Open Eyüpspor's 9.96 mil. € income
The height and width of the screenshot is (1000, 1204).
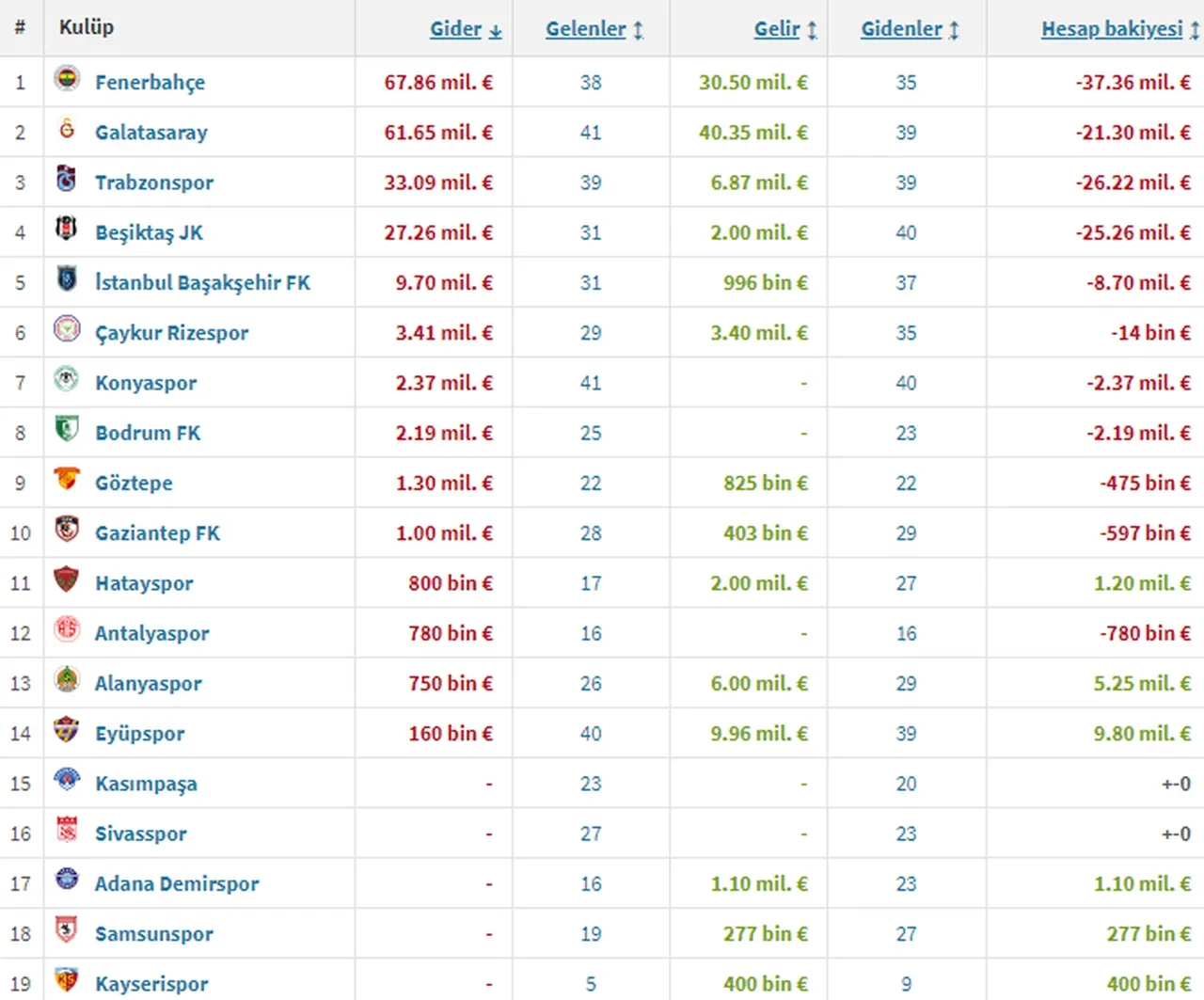[758, 734]
